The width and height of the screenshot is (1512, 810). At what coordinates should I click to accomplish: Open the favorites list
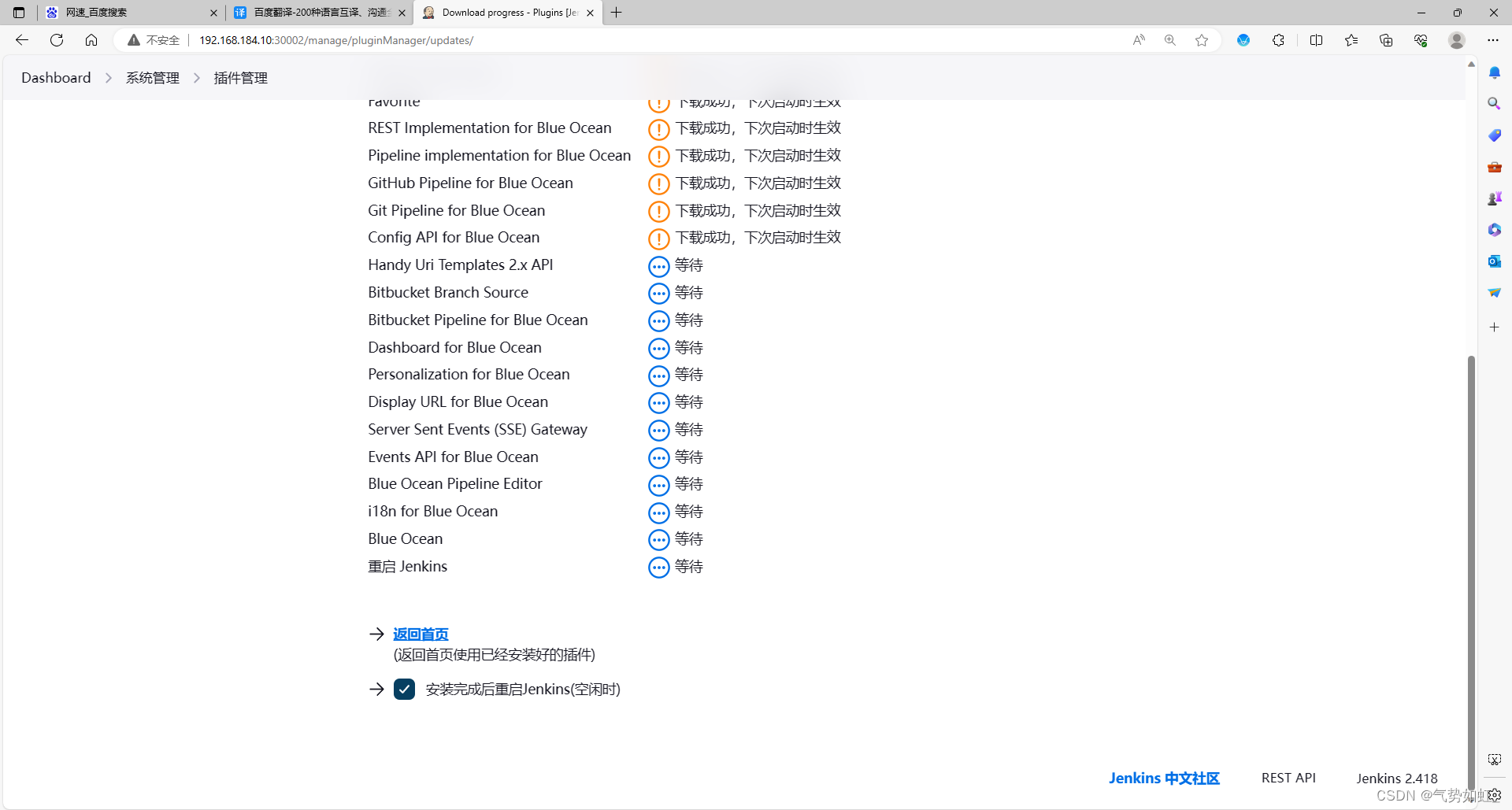click(x=1351, y=40)
